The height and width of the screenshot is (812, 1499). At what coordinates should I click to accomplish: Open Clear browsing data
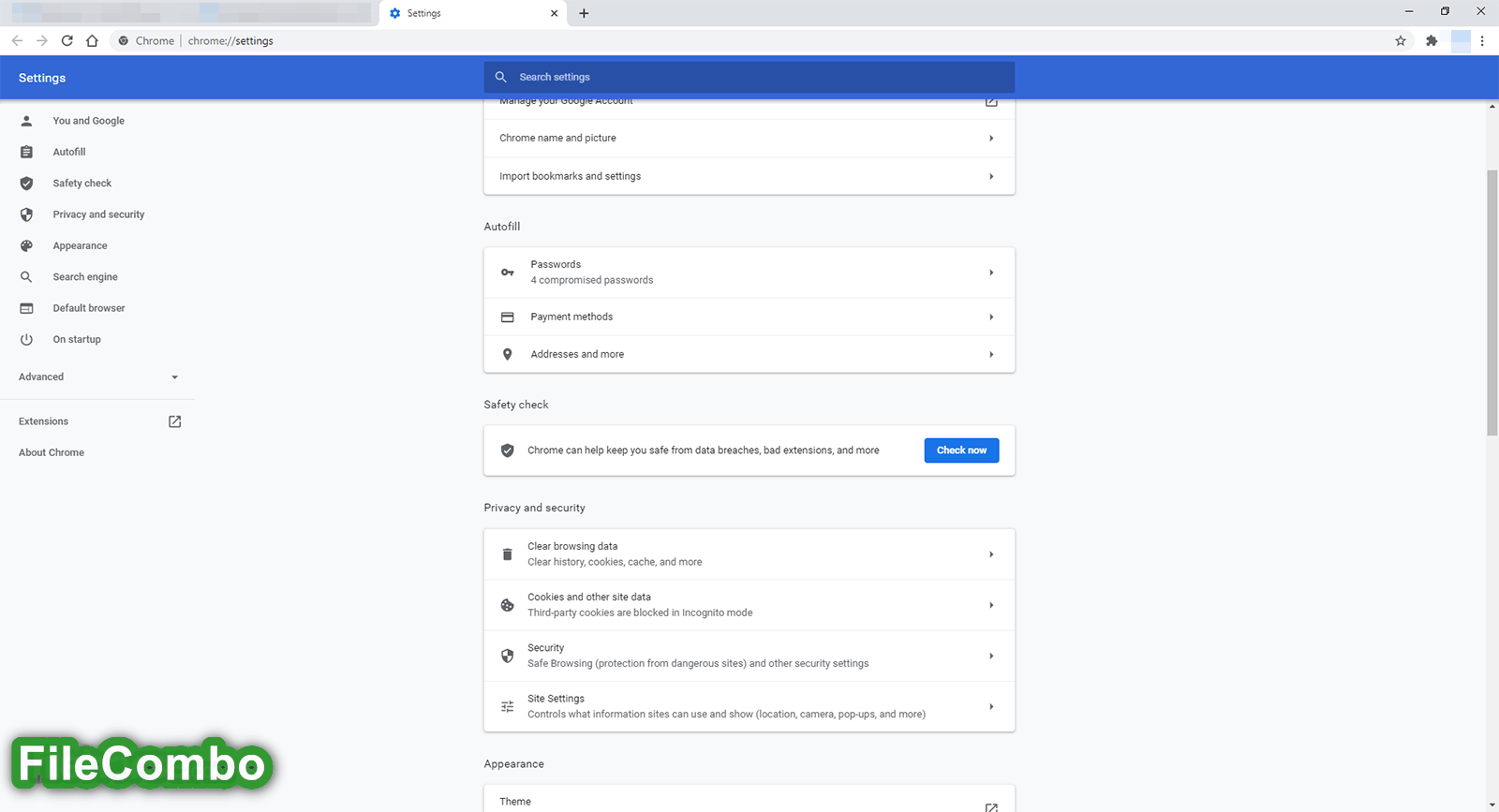(x=749, y=554)
